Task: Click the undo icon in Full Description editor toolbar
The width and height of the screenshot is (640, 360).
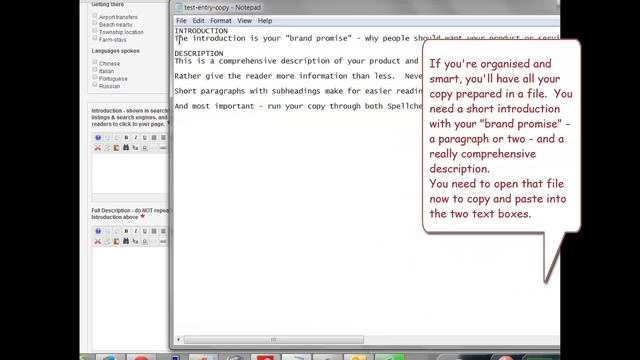Action: (x=107, y=231)
